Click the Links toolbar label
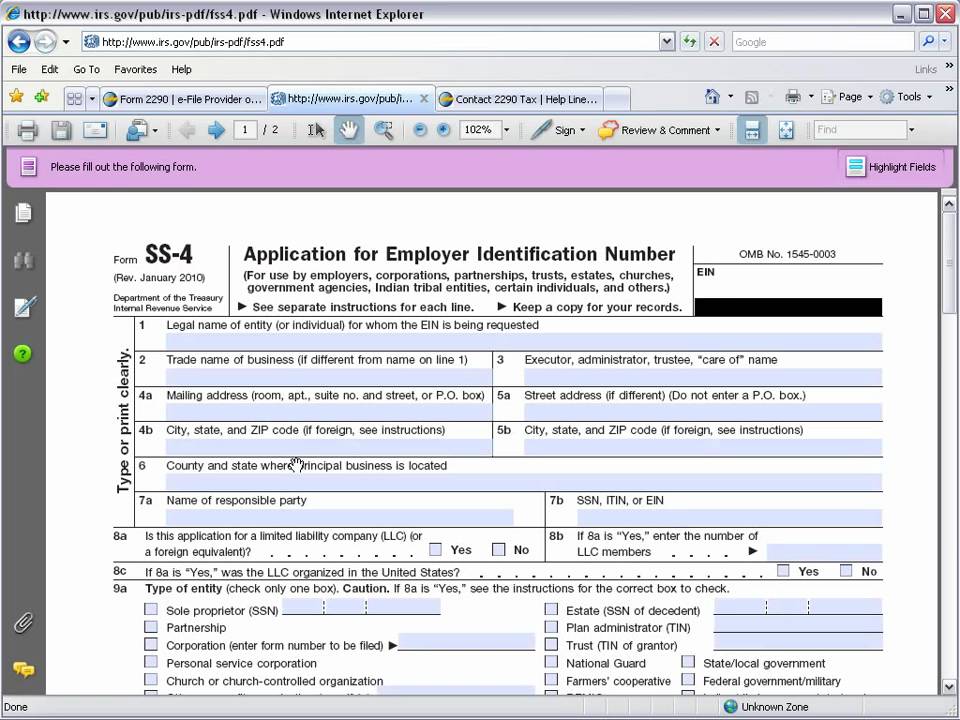Image resolution: width=960 pixels, height=720 pixels. (926, 70)
